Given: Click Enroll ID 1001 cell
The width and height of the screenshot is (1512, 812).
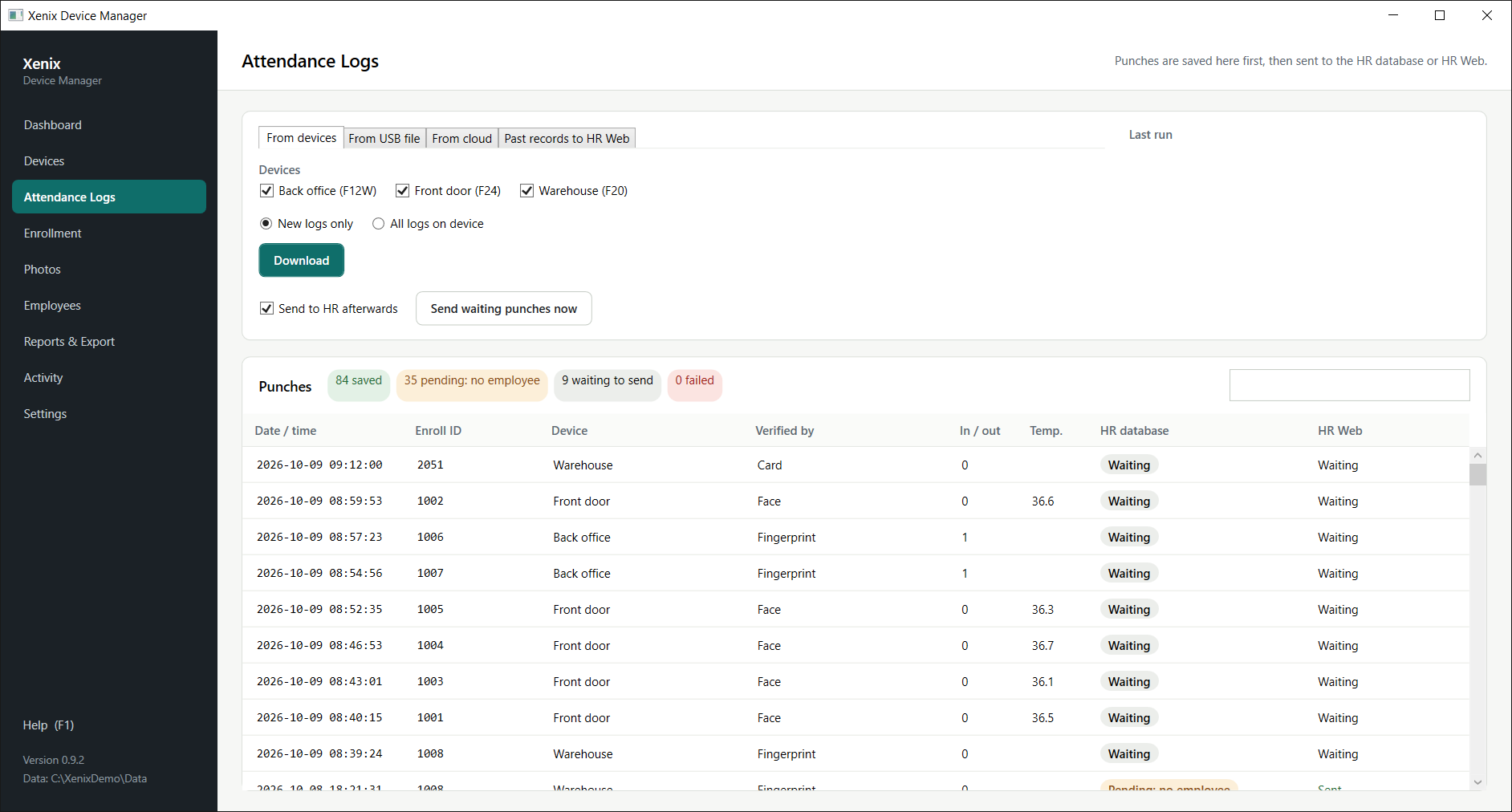Looking at the screenshot, I should [x=430, y=717].
